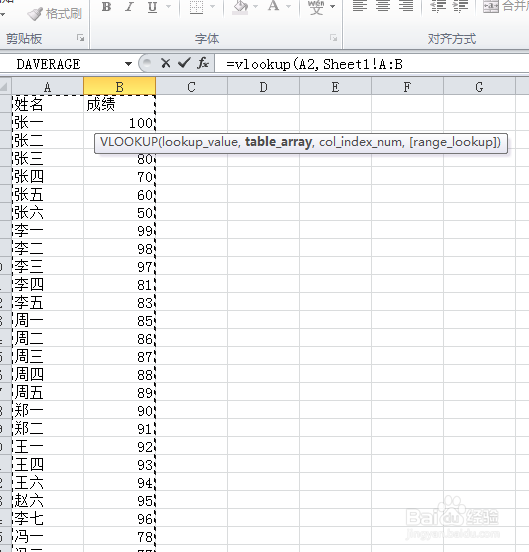This screenshot has height=552, width=529.
Task: Select the score cell 100
Action: point(119,123)
